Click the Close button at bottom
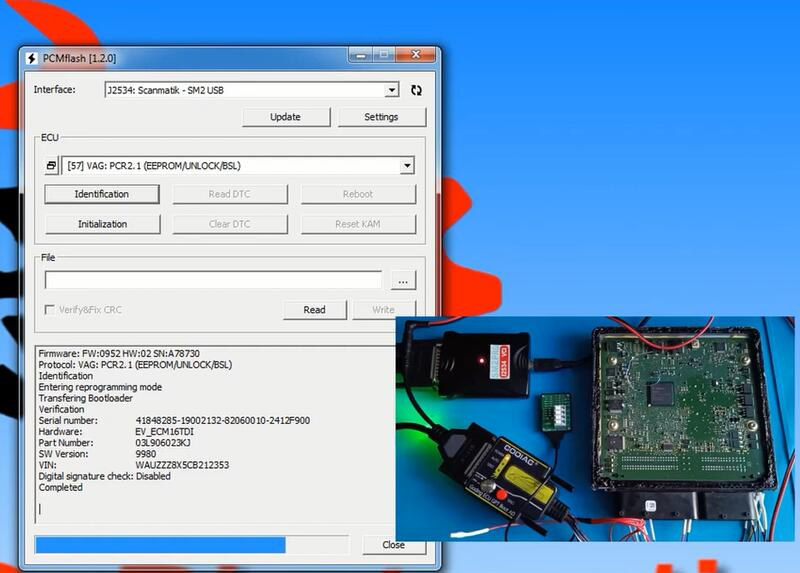 [393, 545]
